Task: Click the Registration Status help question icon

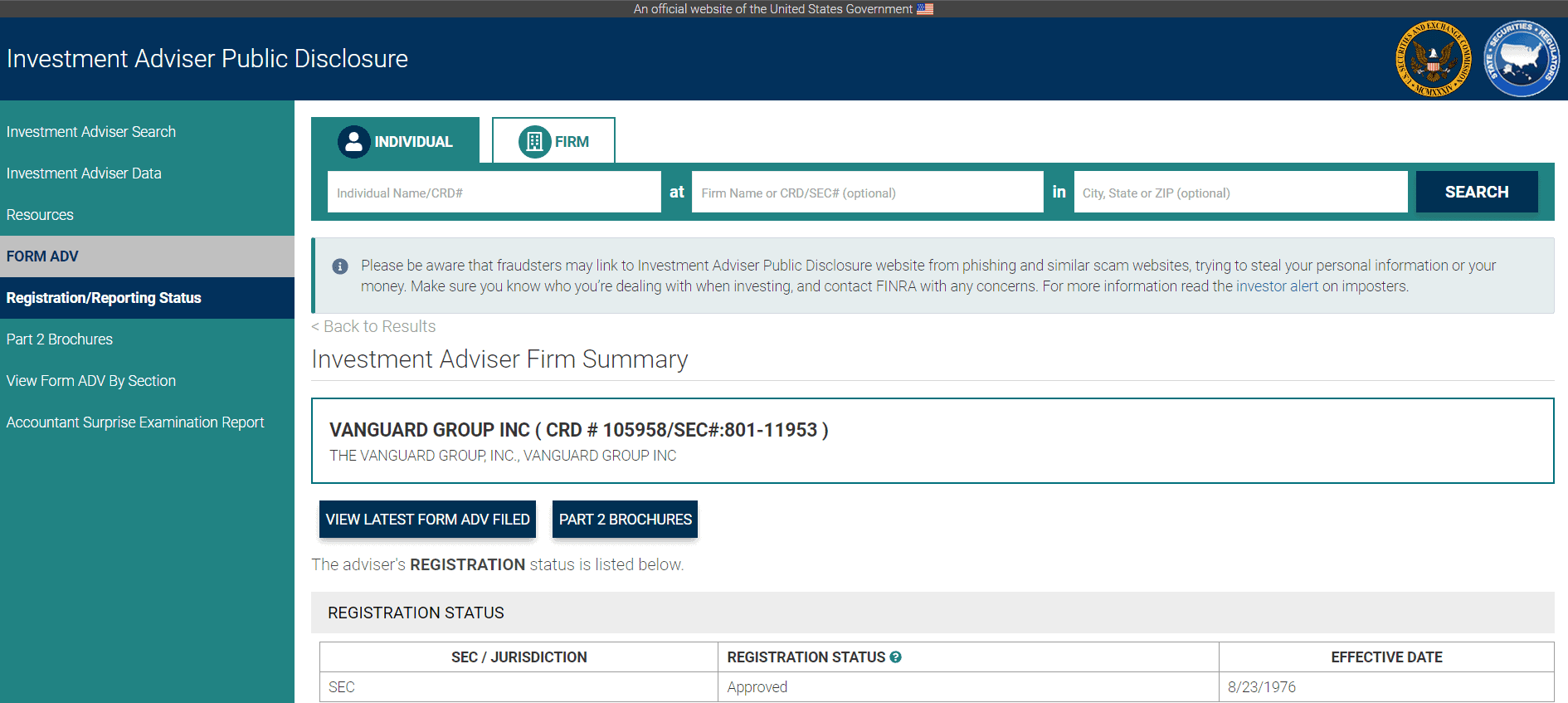Action: coord(895,657)
